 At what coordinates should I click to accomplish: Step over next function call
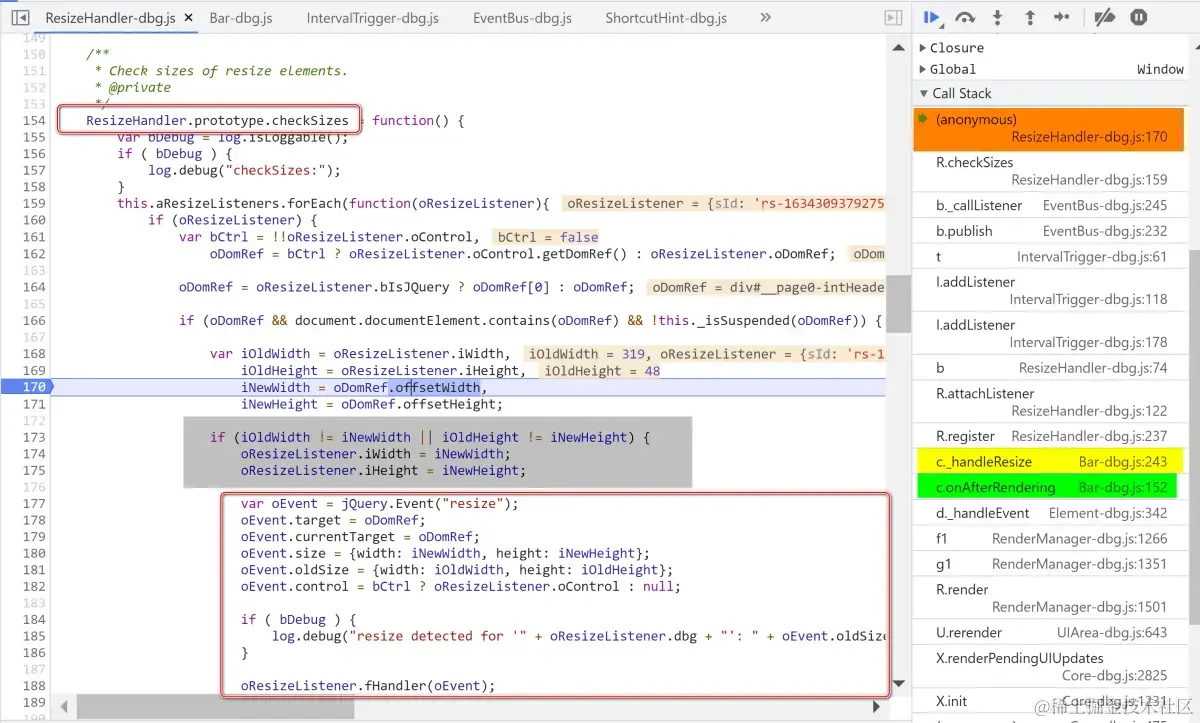[965, 18]
